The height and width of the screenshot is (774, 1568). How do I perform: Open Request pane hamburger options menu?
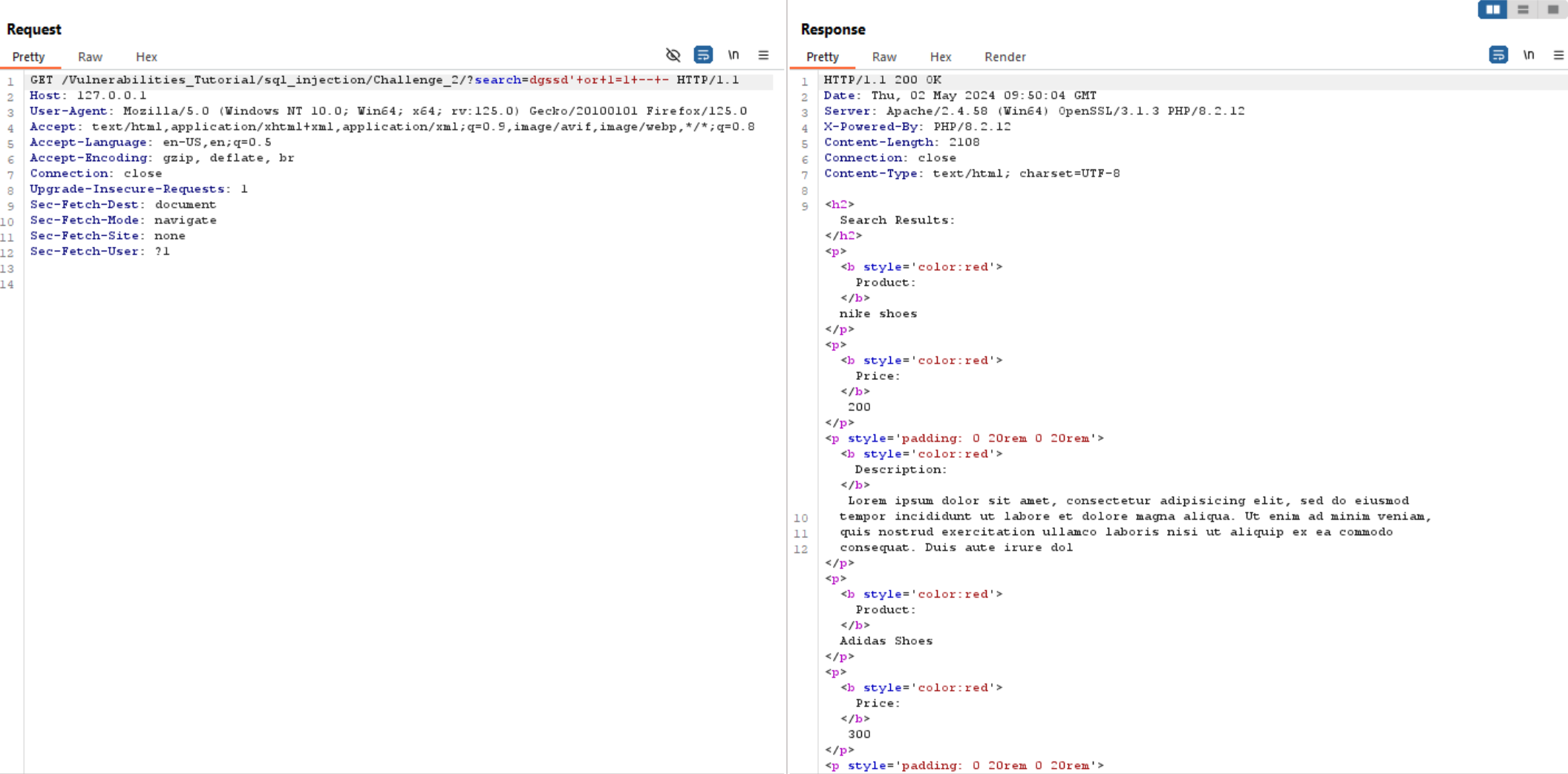click(x=763, y=55)
